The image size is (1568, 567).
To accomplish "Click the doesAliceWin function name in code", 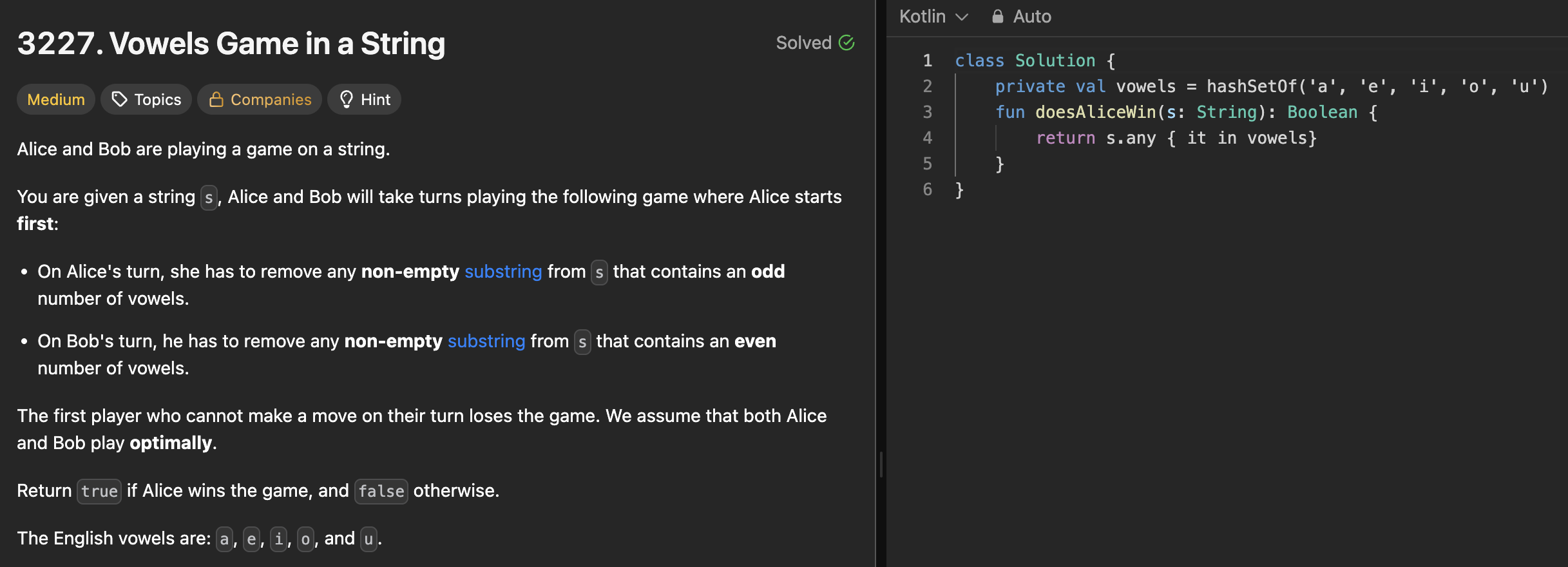I will click(x=1095, y=112).
